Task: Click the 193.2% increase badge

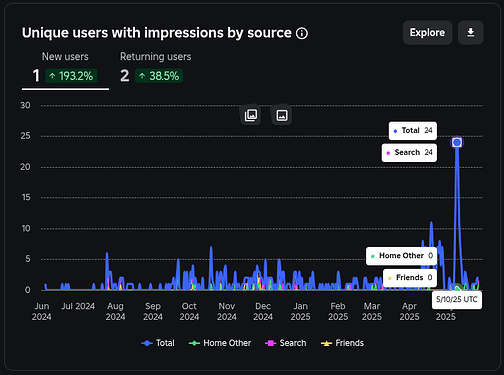Action: [71, 76]
